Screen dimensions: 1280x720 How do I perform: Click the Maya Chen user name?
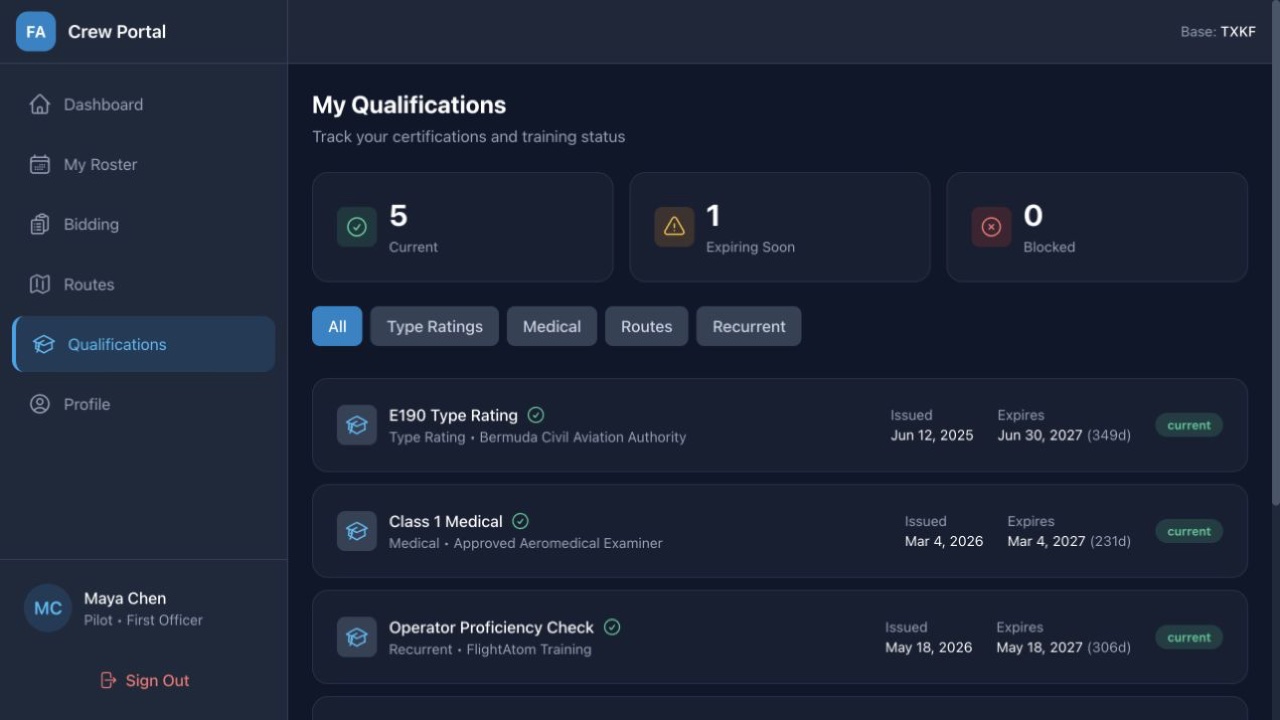tap(125, 598)
